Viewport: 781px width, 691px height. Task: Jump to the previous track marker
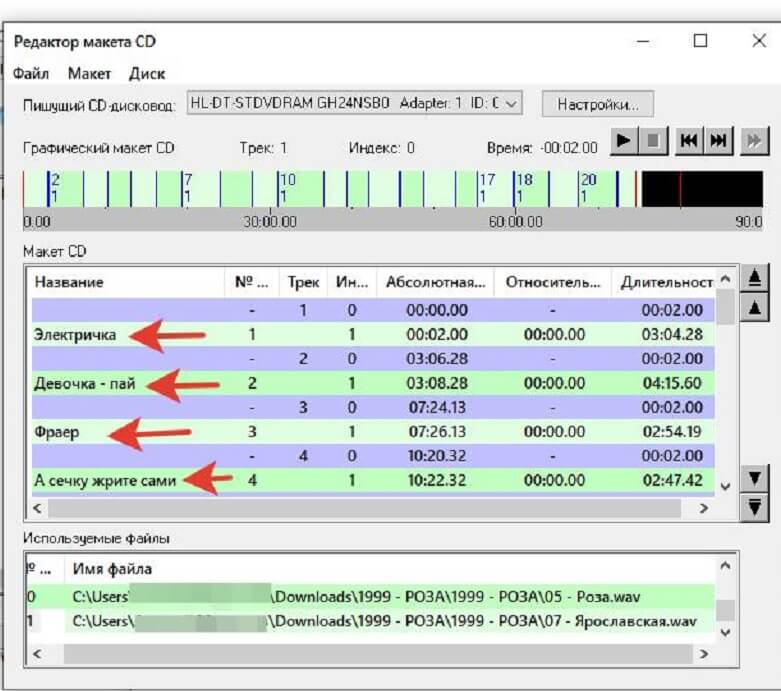point(689,141)
